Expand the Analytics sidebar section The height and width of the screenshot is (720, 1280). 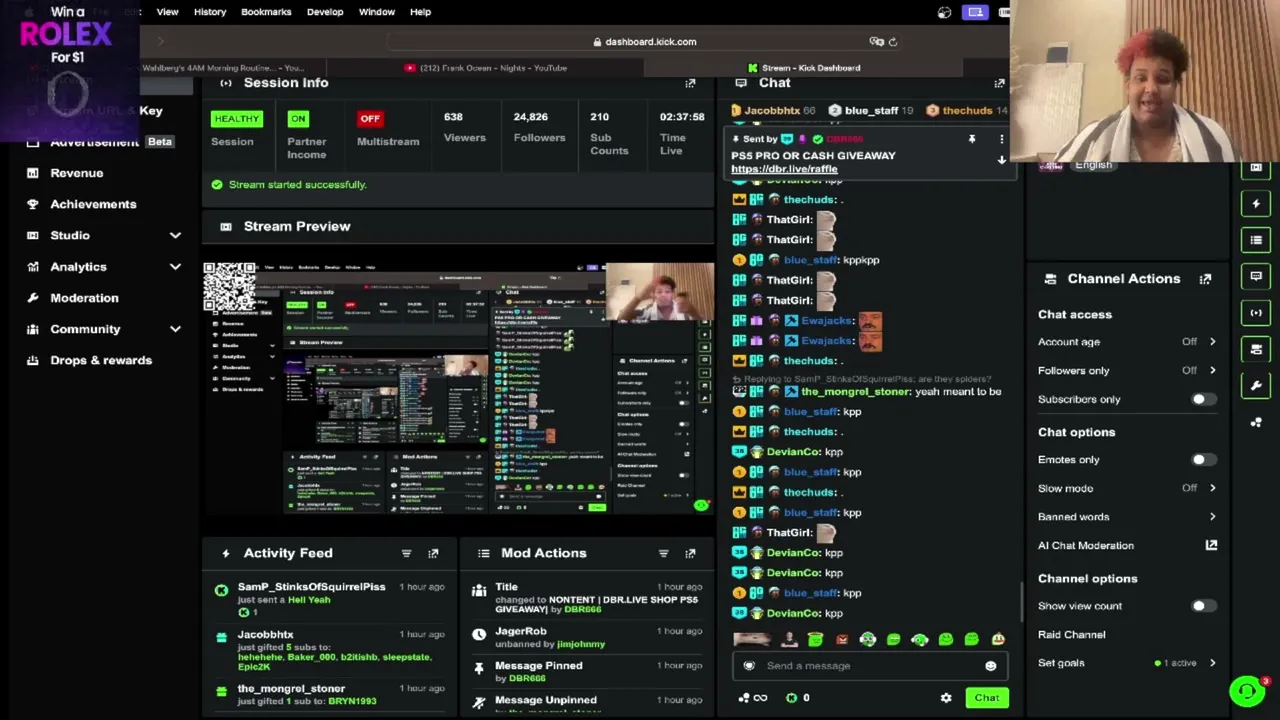[x=175, y=267]
